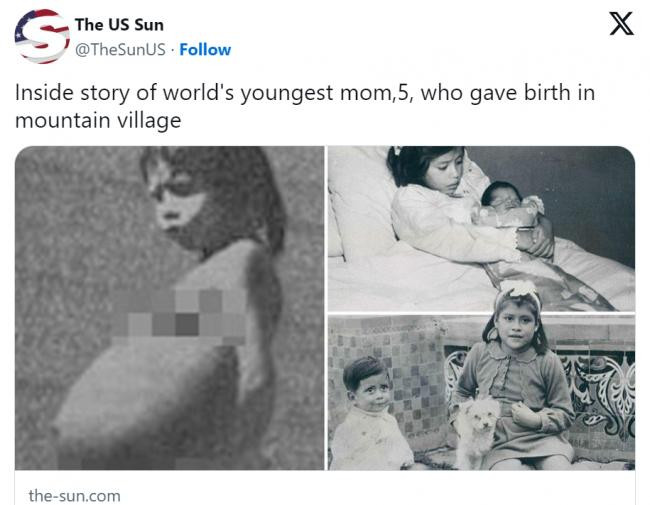
Task: Open the photo of girl holding newborn in bed
Action: [481, 228]
